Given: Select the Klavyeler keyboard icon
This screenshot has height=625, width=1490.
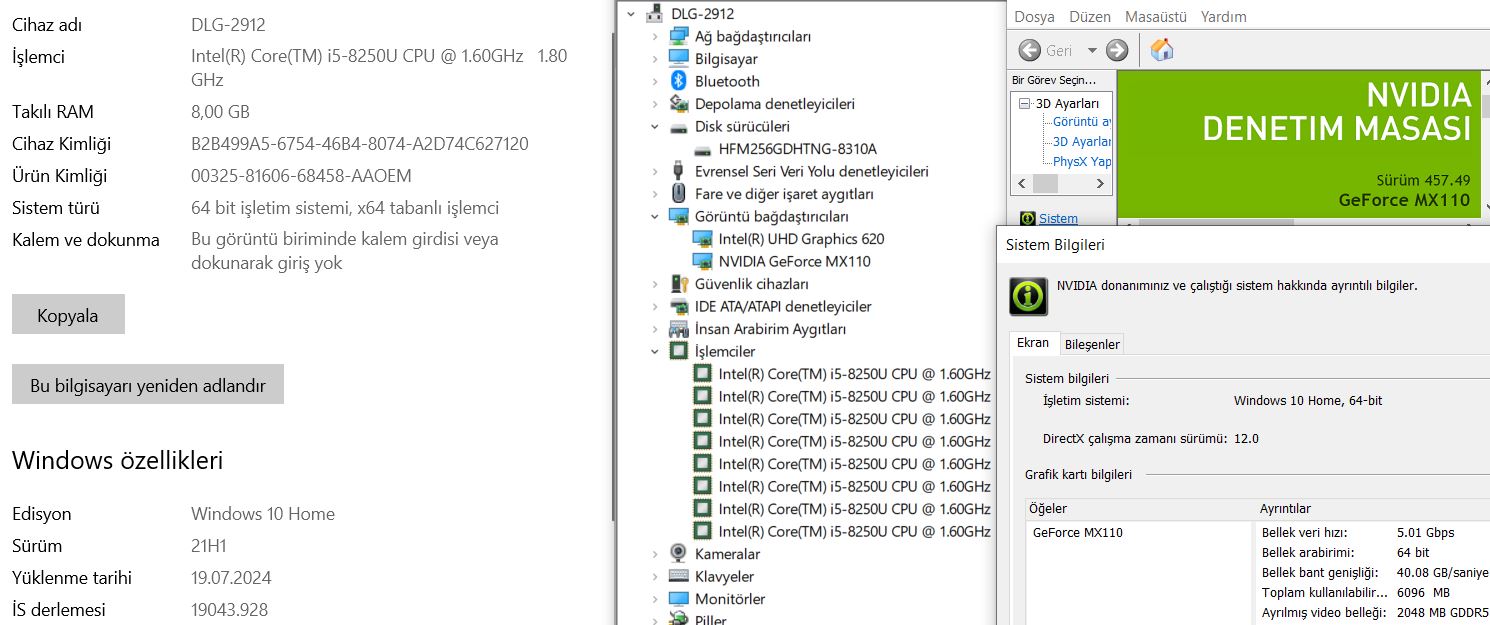Looking at the screenshot, I should click(x=679, y=576).
